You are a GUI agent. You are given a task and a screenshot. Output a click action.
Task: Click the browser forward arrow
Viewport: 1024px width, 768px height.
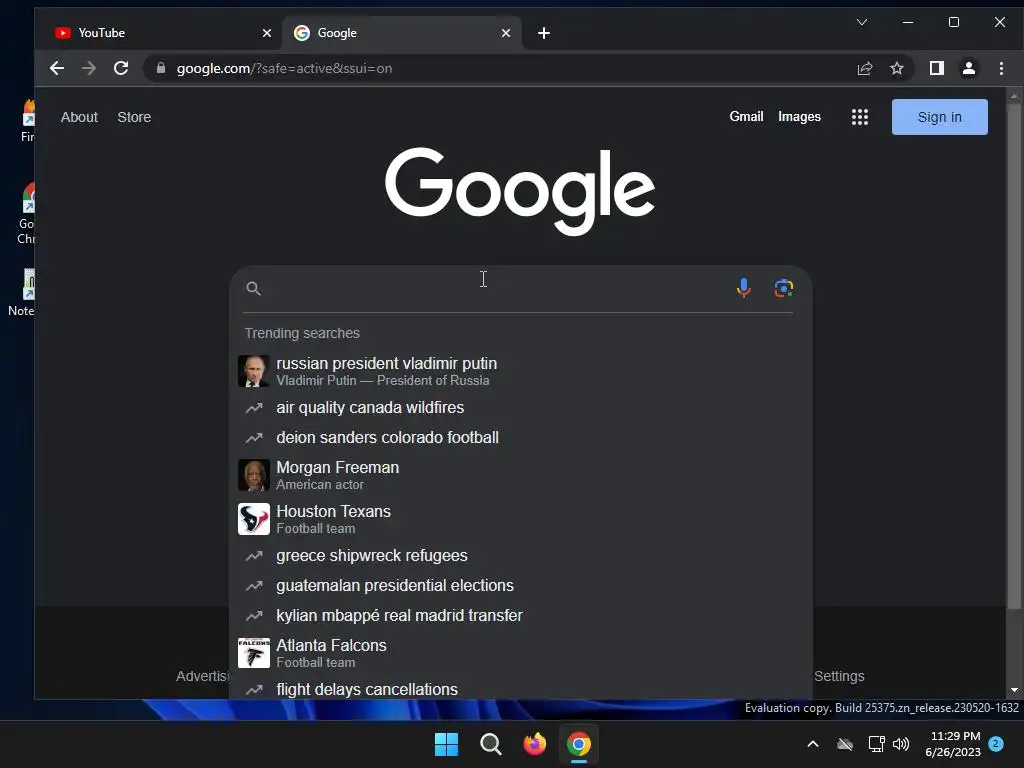pyautogui.click(x=89, y=68)
